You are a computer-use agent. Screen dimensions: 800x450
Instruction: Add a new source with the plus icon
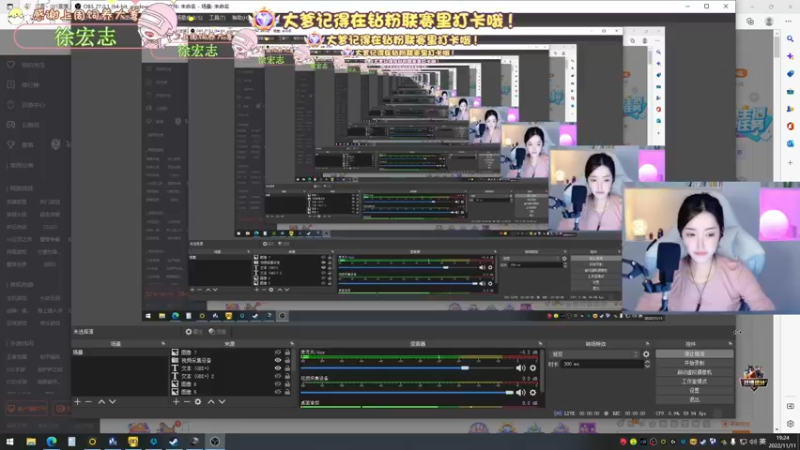point(176,402)
